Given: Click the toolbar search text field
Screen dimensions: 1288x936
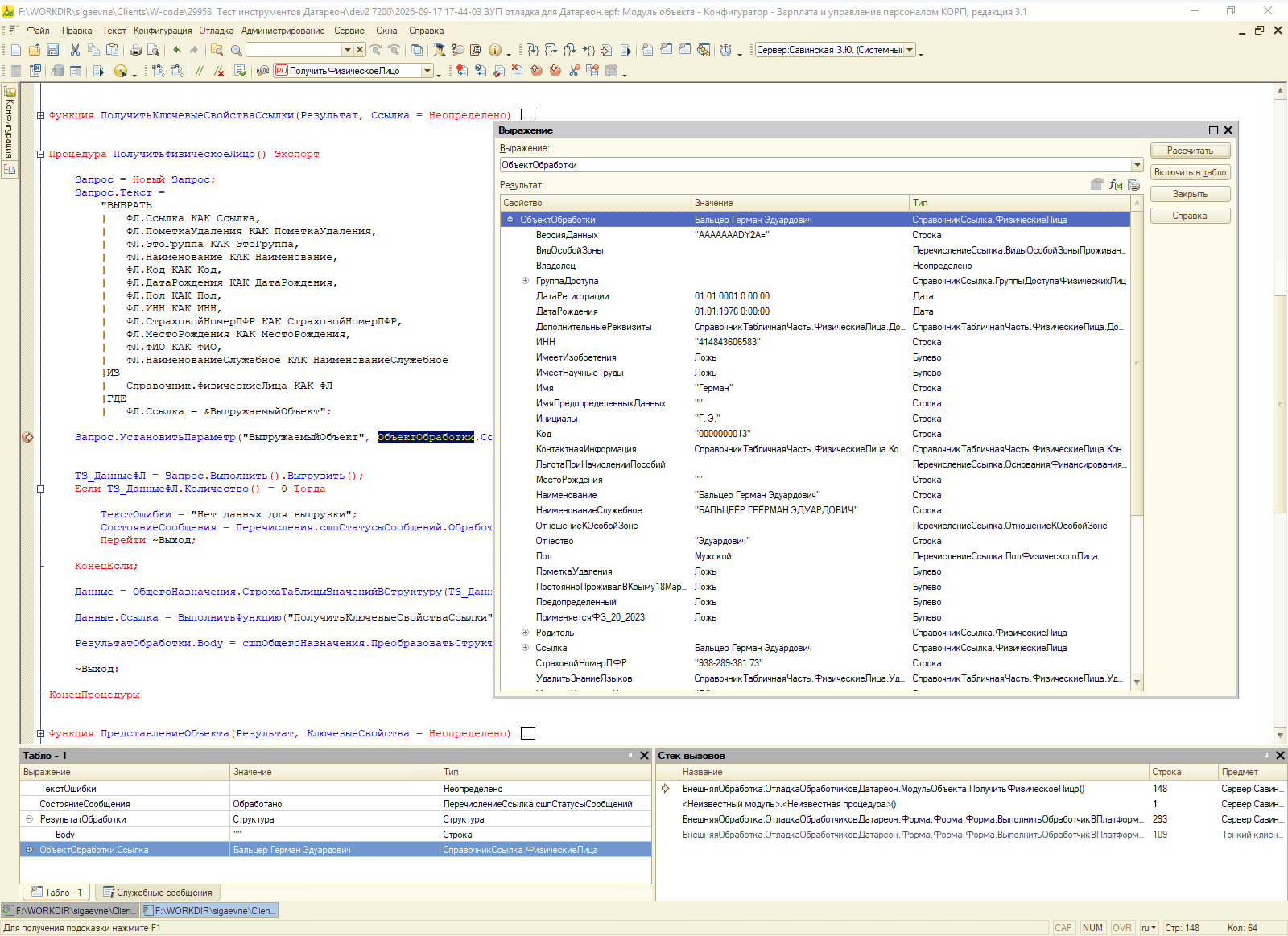Looking at the screenshot, I should (294, 50).
